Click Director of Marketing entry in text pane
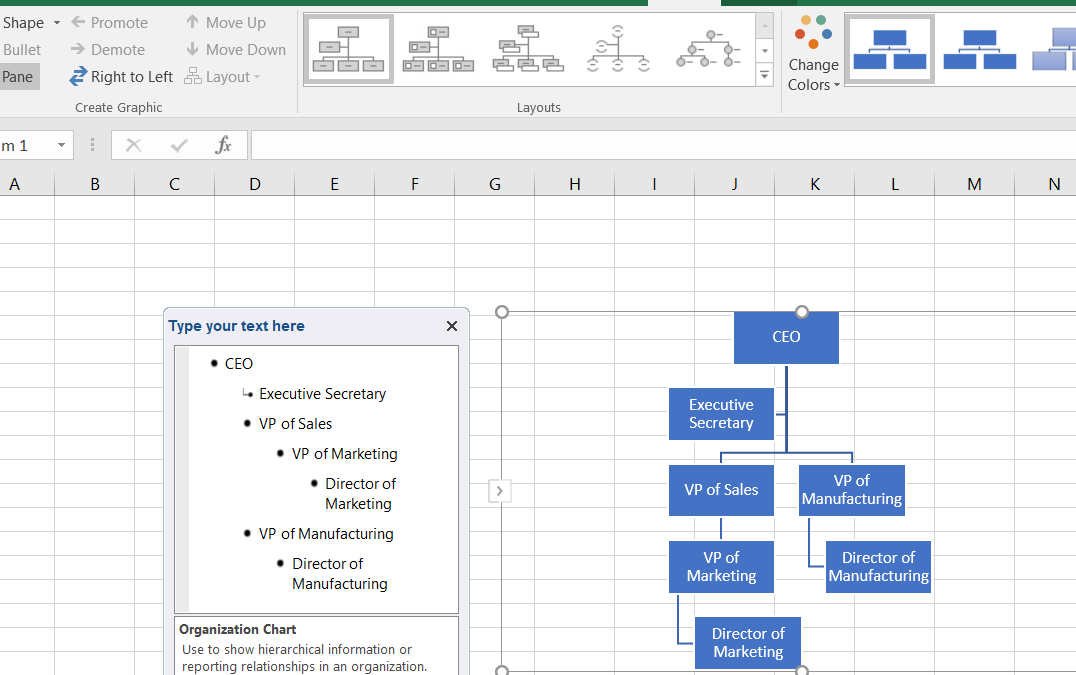Image resolution: width=1076 pixels, height=675 pixels. 360,493
